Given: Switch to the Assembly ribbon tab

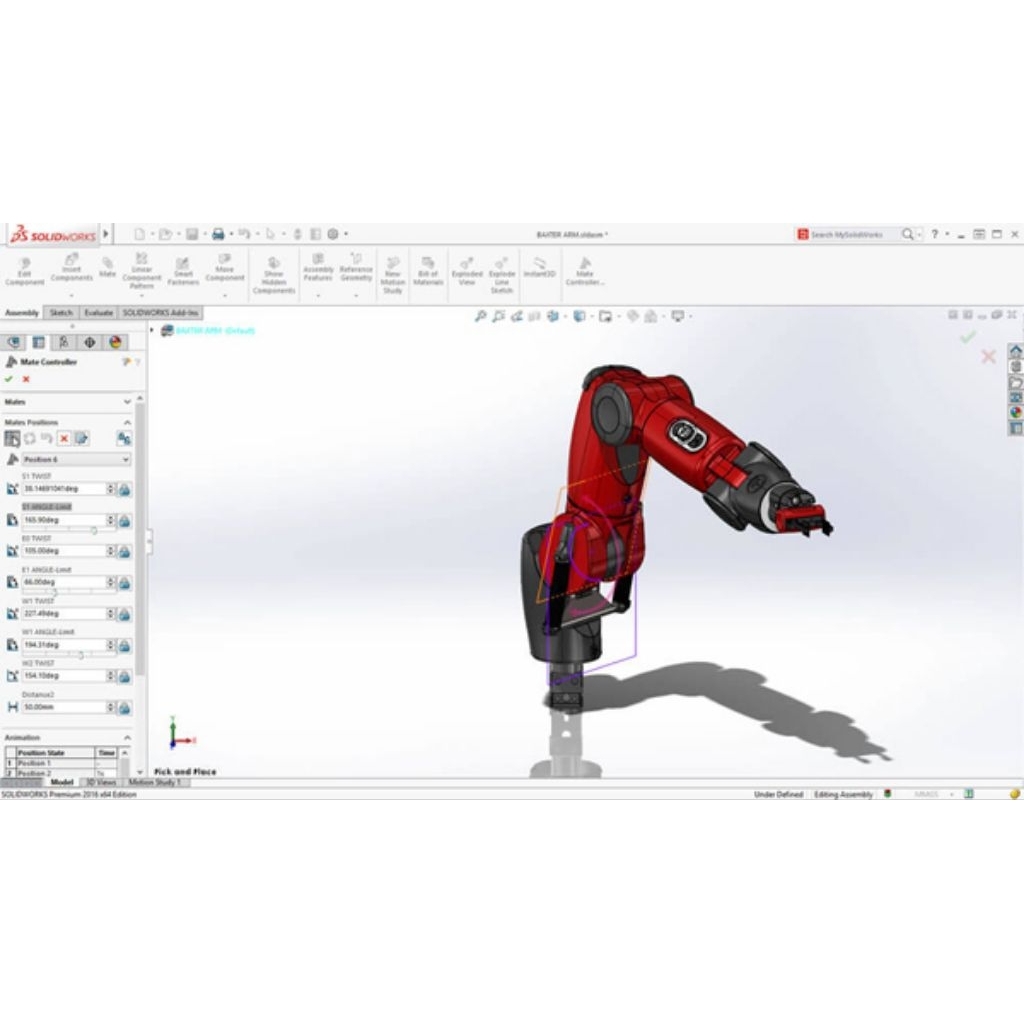Looking at the screenshot, I should pyautogui.click(x=22, y=313).
